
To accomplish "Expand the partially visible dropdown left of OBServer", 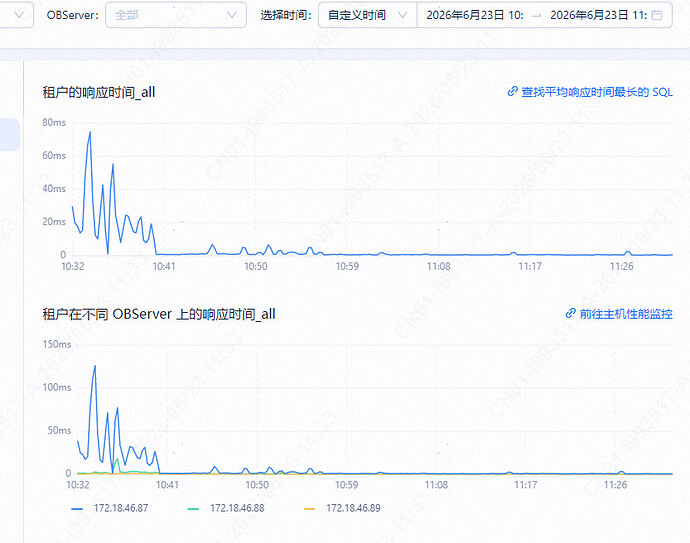I will point(16,15).
